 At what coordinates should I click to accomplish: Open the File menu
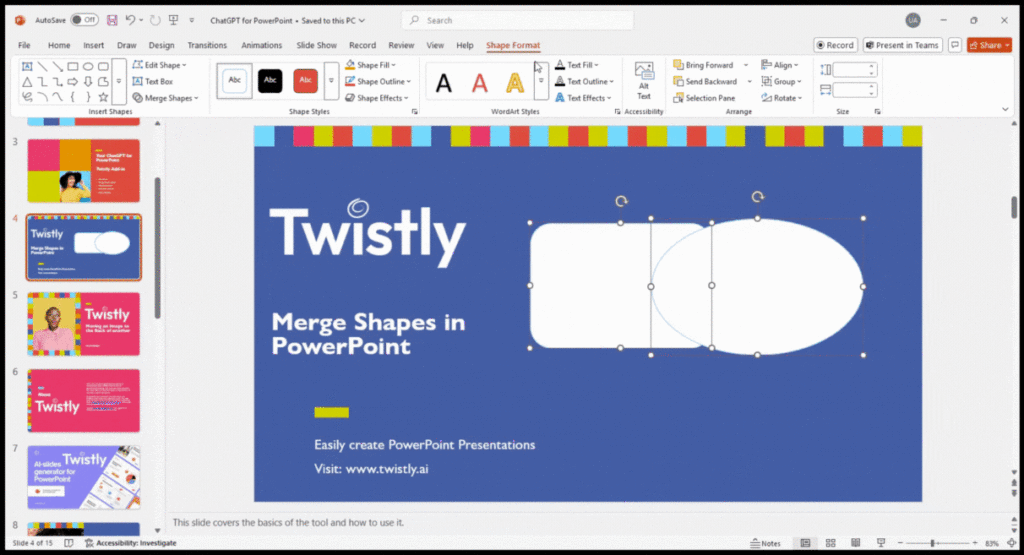tap(24, 45)
